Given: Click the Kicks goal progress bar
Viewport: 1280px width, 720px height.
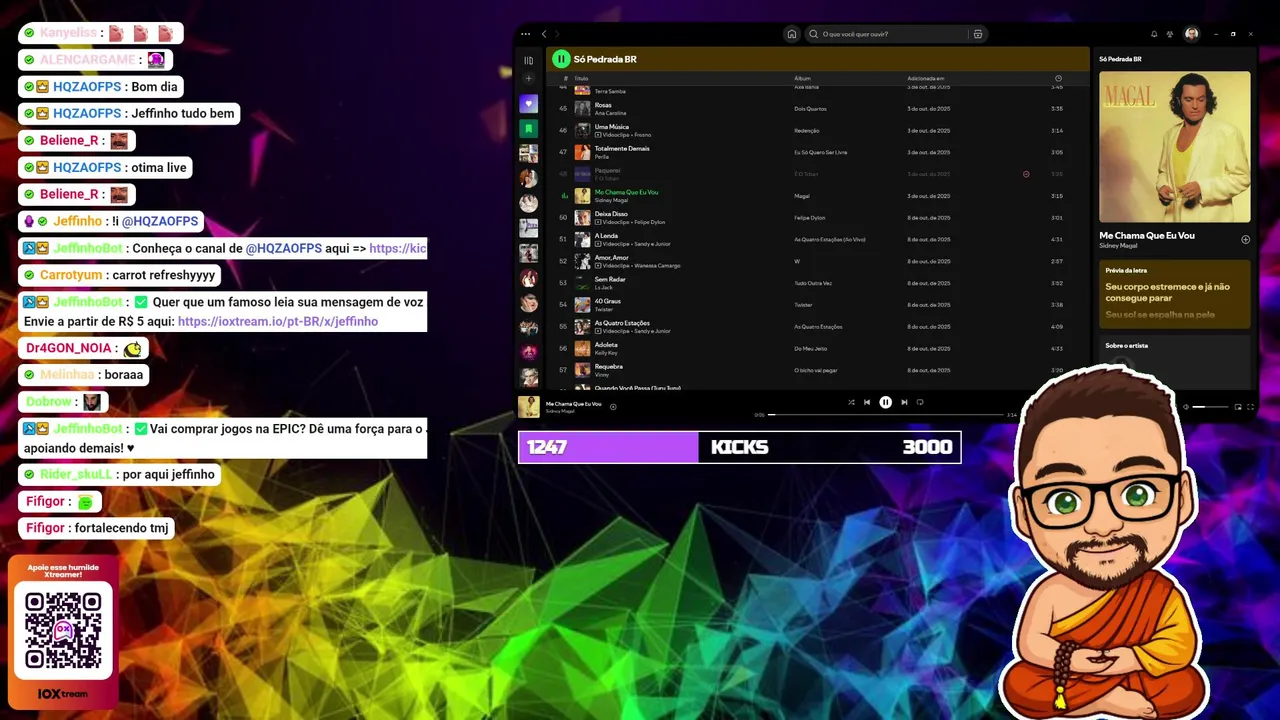Looking at the screenshot, I should 739,447.
